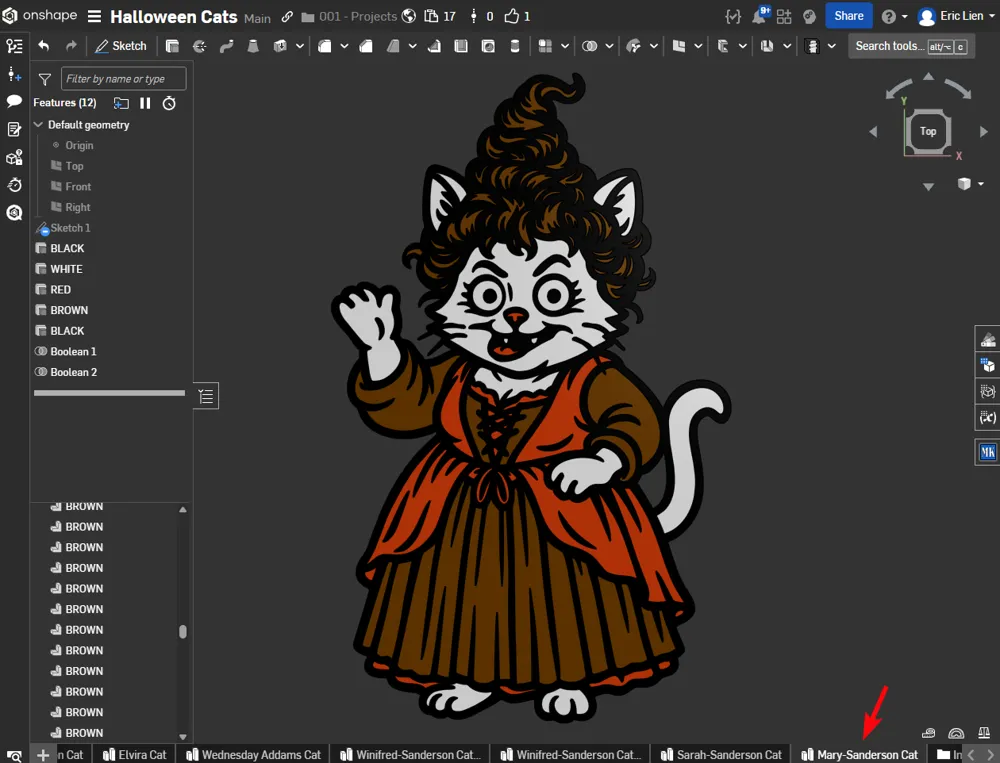The height and width of the screenshot is (763, 1000).
Task: Click the Filter by name or type field
Action: (124, 78)
